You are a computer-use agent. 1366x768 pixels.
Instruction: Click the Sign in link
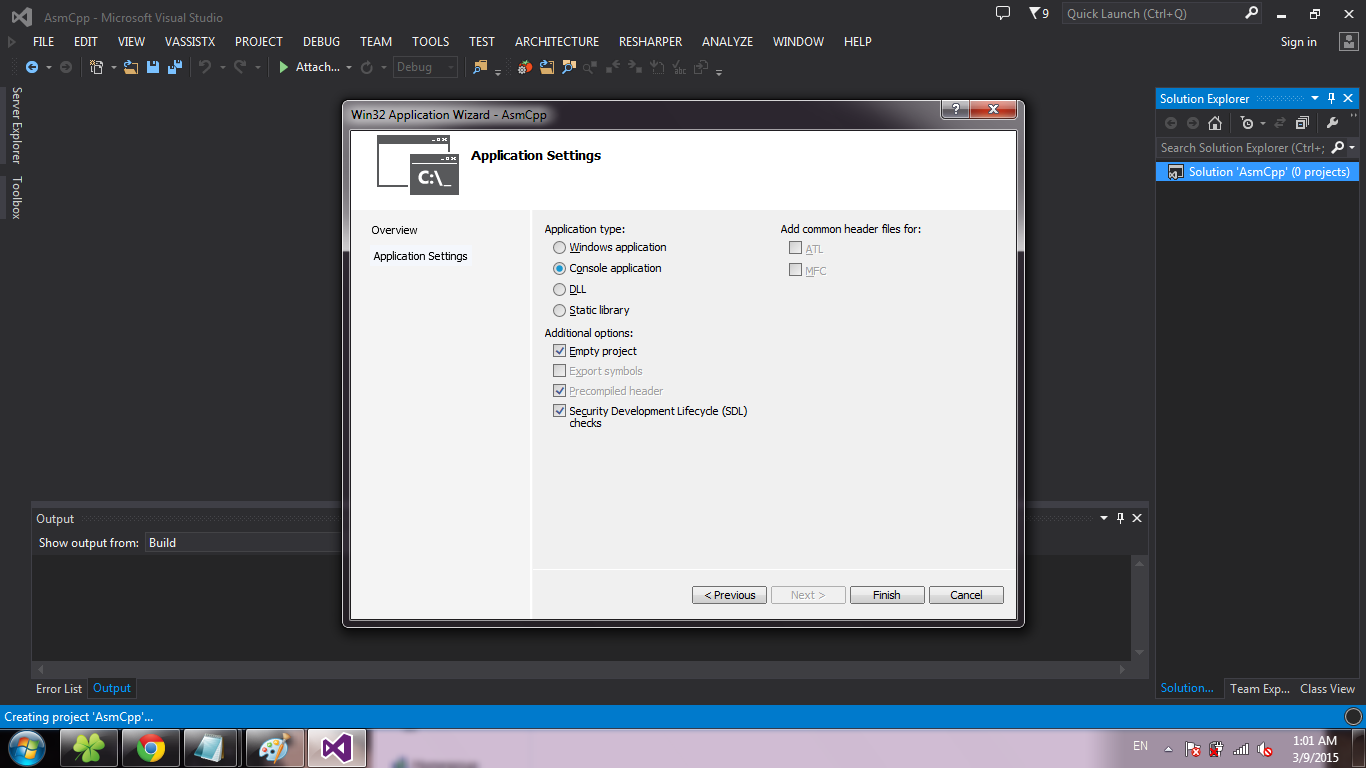[x=1299, y=42]
